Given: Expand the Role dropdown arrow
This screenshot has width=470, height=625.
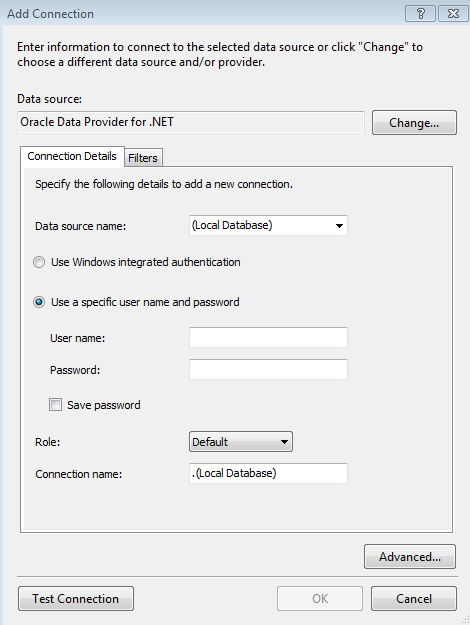Looking at the screenshot, I should 284,442.
